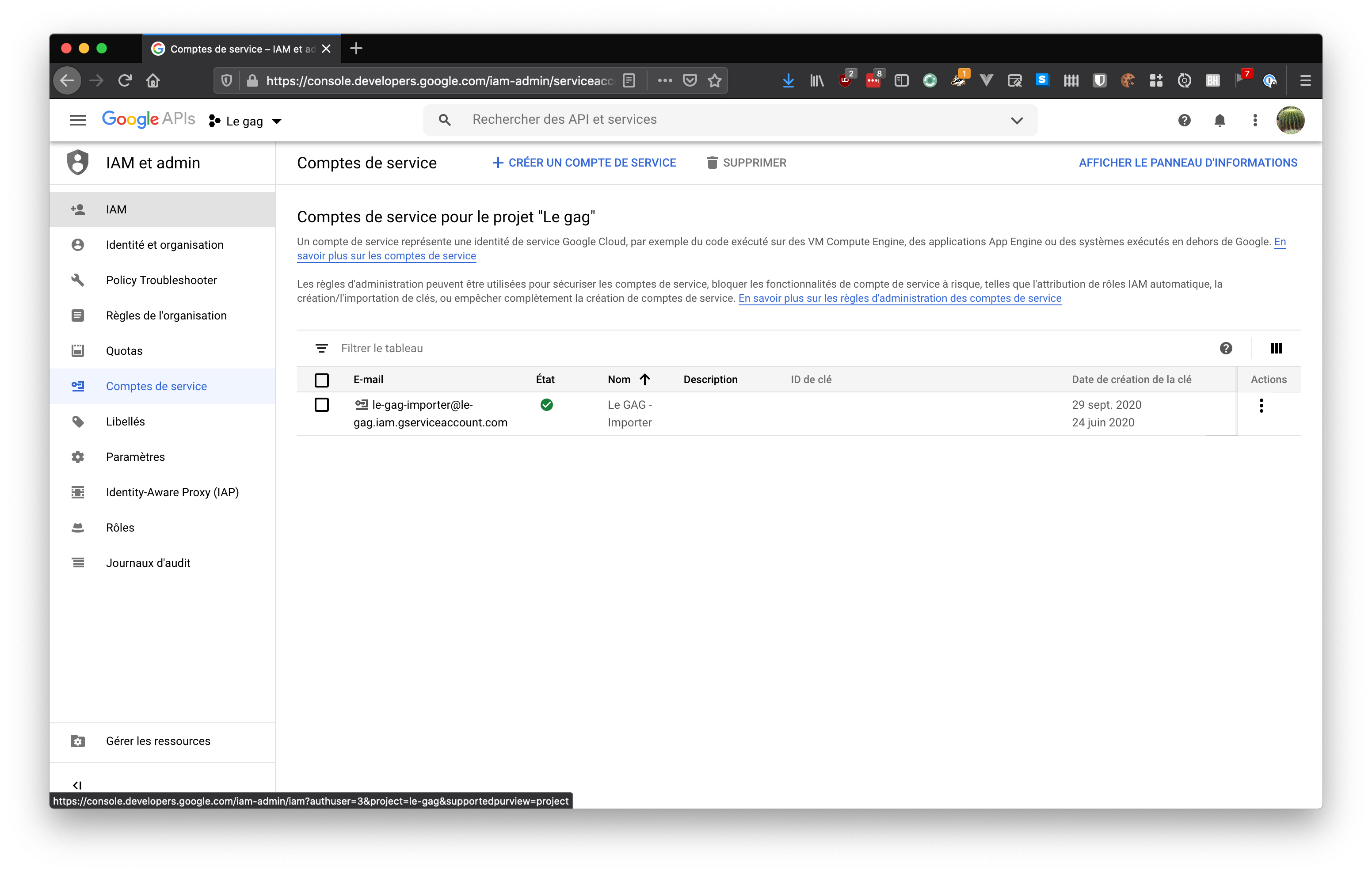Click the Comptes de service accounts icon
The image size is (1372, 874).
point(79,386)
